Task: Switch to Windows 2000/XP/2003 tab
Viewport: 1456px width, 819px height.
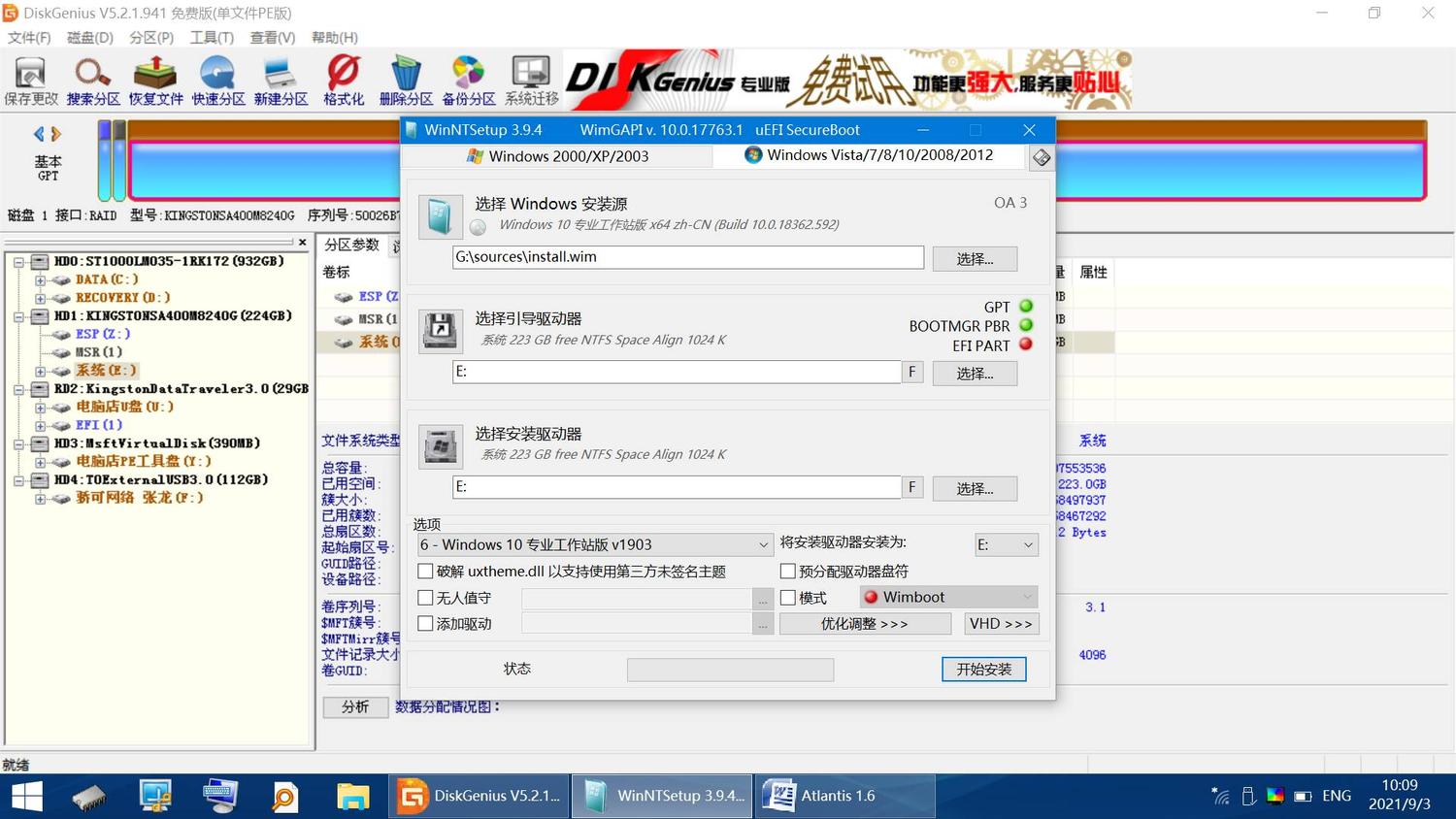Action: click(557, 156)
